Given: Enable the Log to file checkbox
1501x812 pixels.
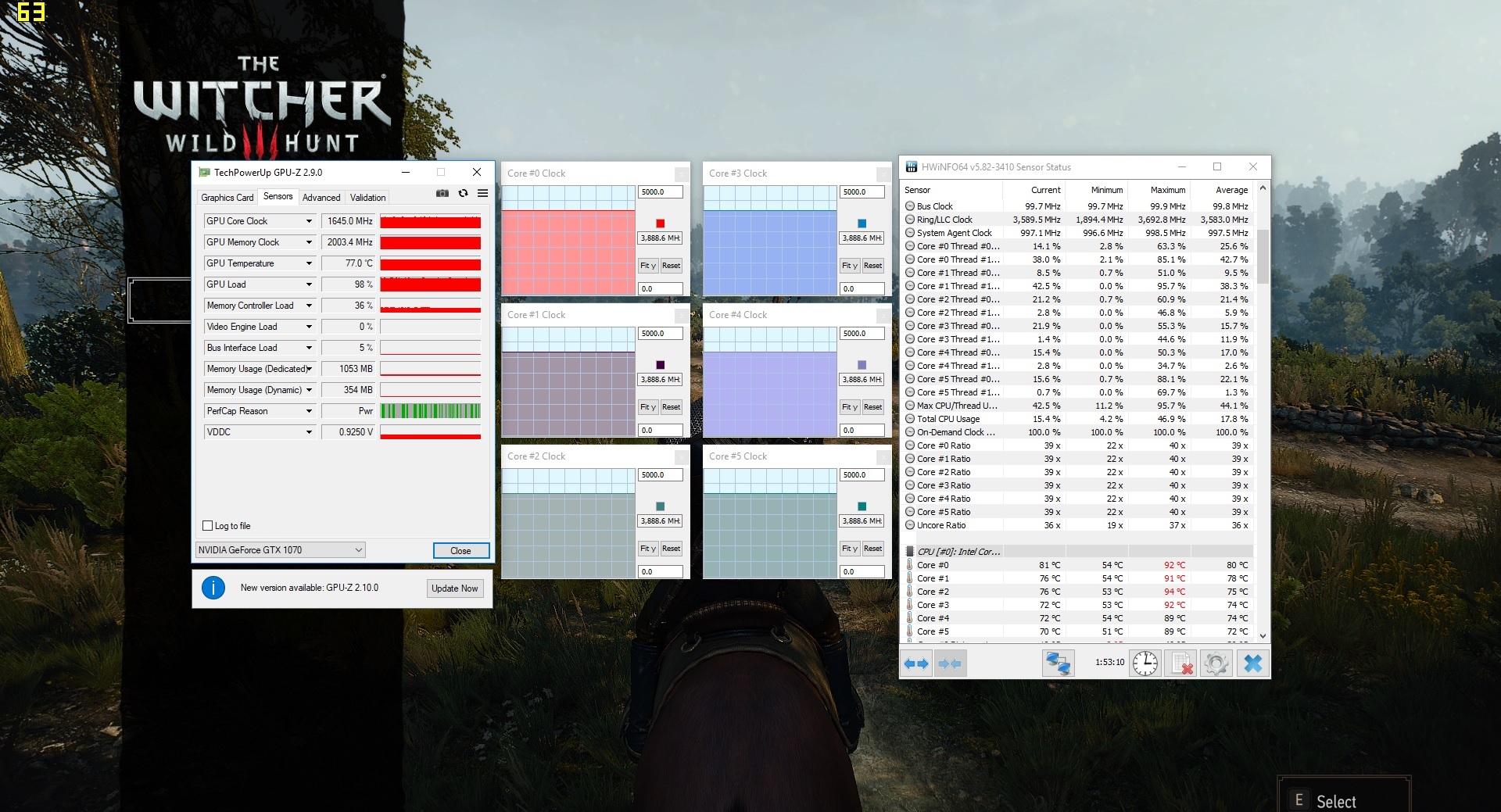Looking at the screenshot, I should point(208,526).
